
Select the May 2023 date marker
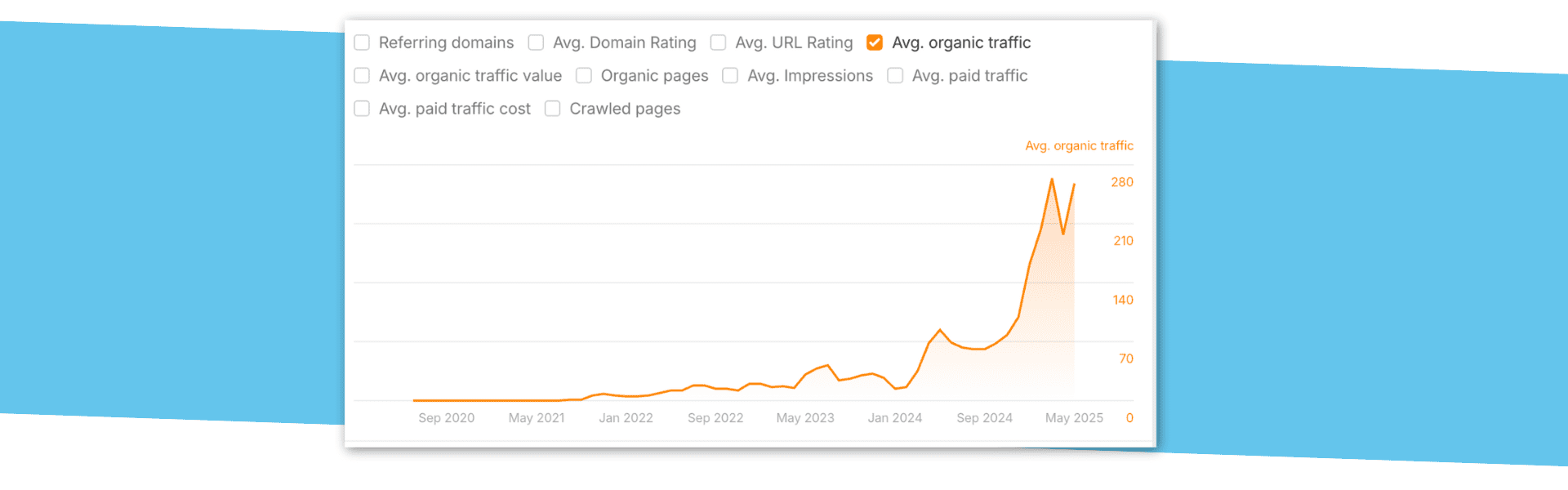(805, 417)
